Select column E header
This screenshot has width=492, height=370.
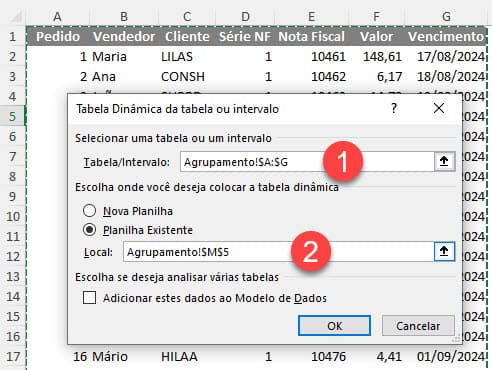click(311, 17)
